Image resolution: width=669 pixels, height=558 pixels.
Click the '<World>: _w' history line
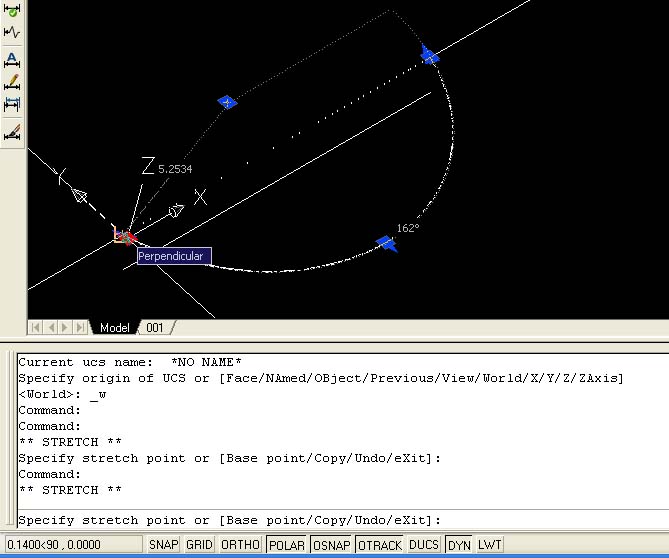click(62, 394)
